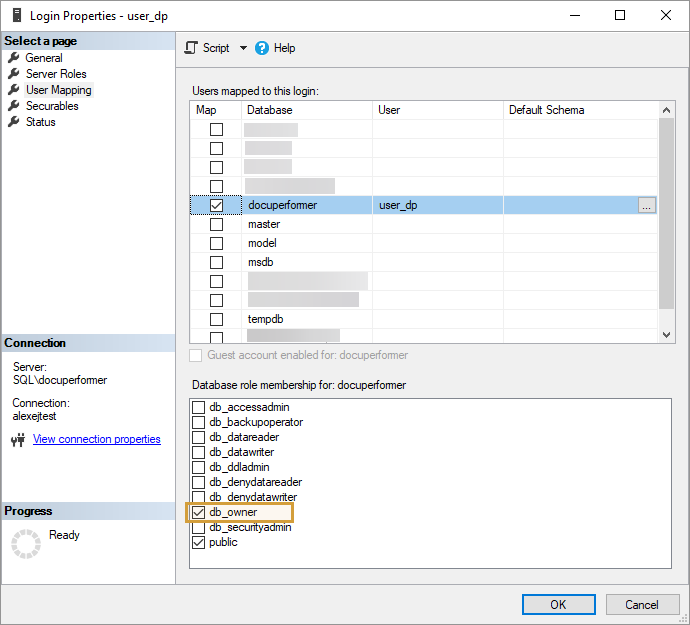Select the tempdb database row
This screenshot has width=690, height=625.
point(264,319)
